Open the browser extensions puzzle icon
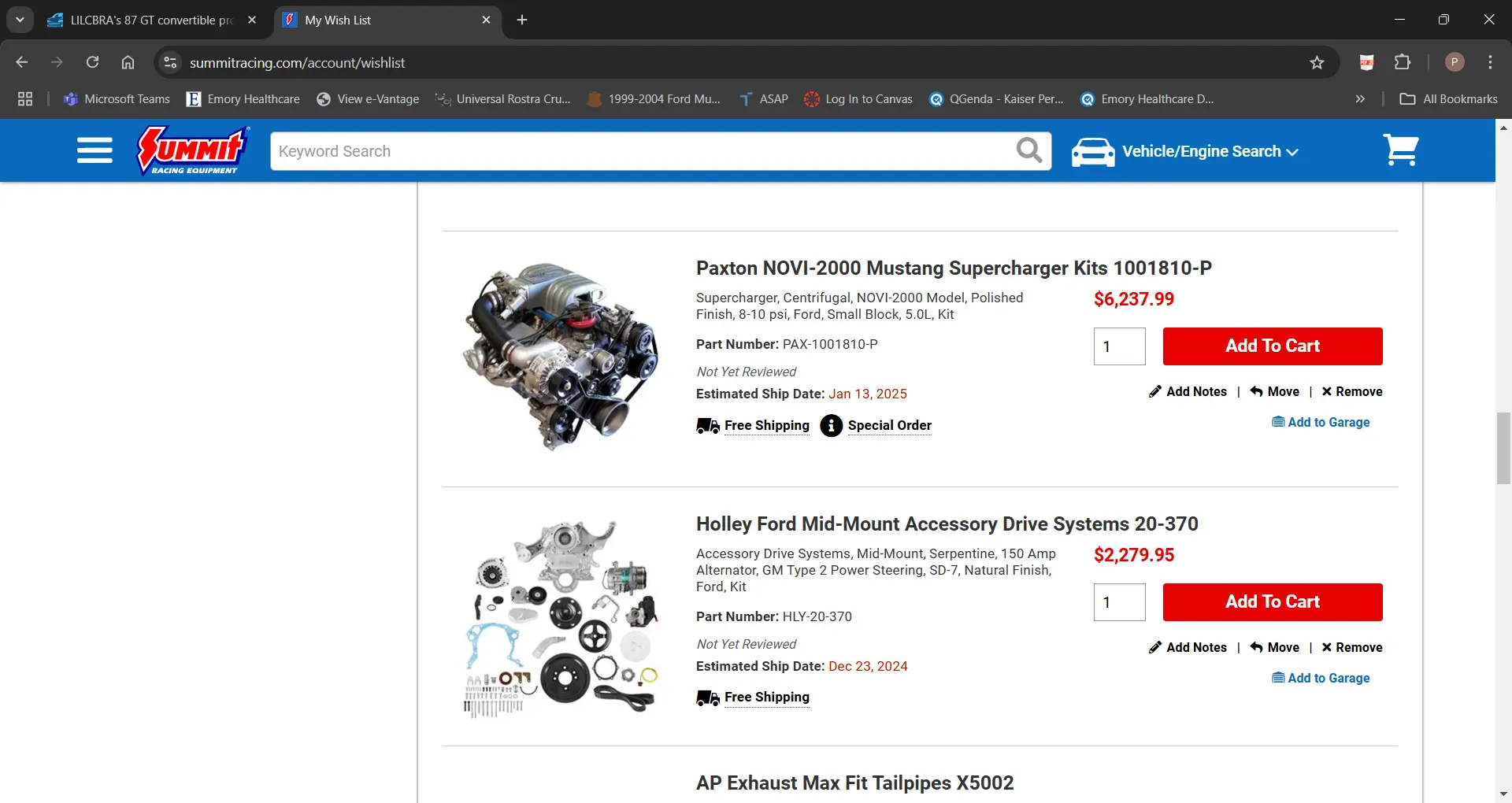 click(1403, 62)
